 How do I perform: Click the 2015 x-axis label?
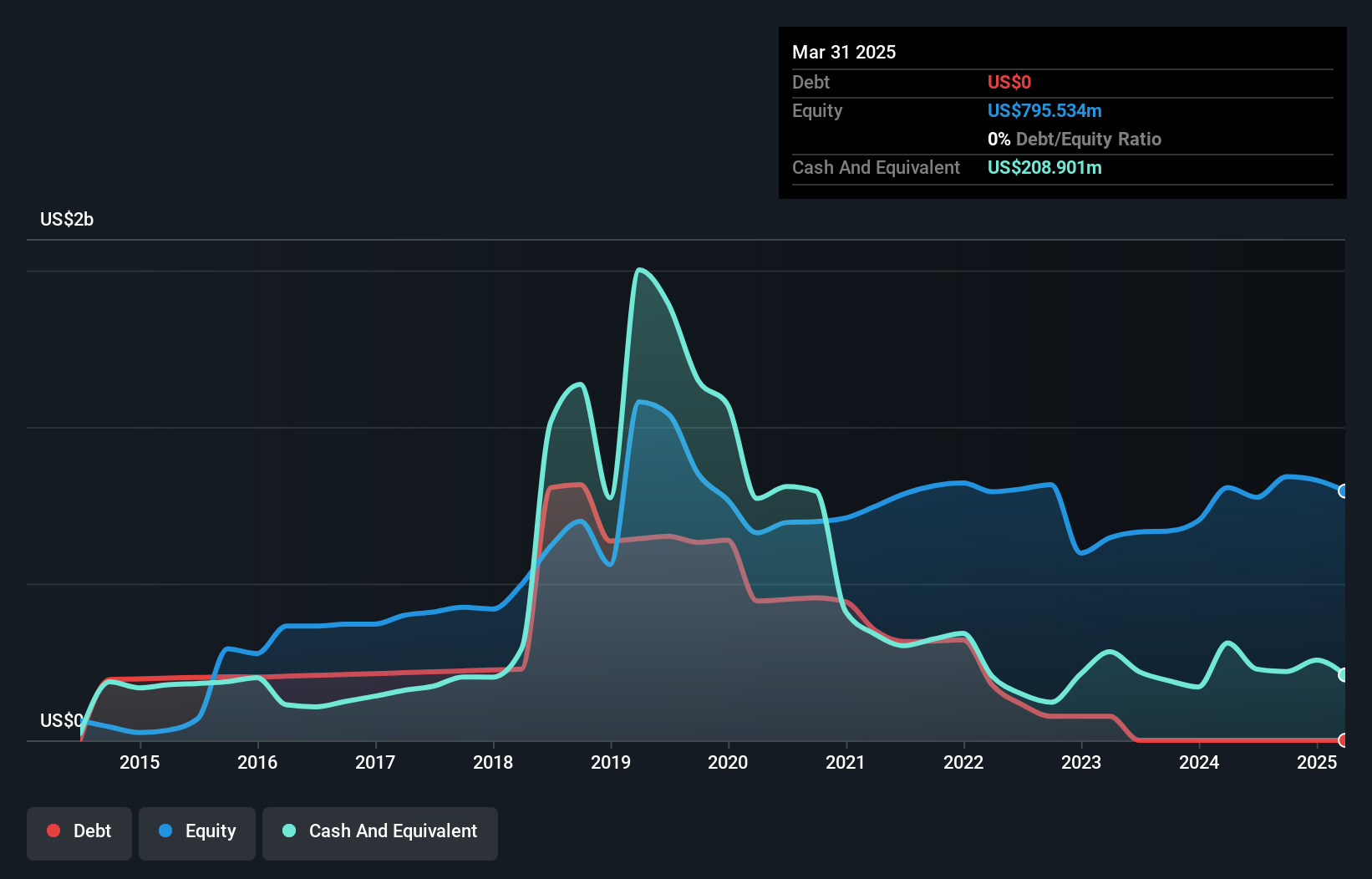point(140,762)
